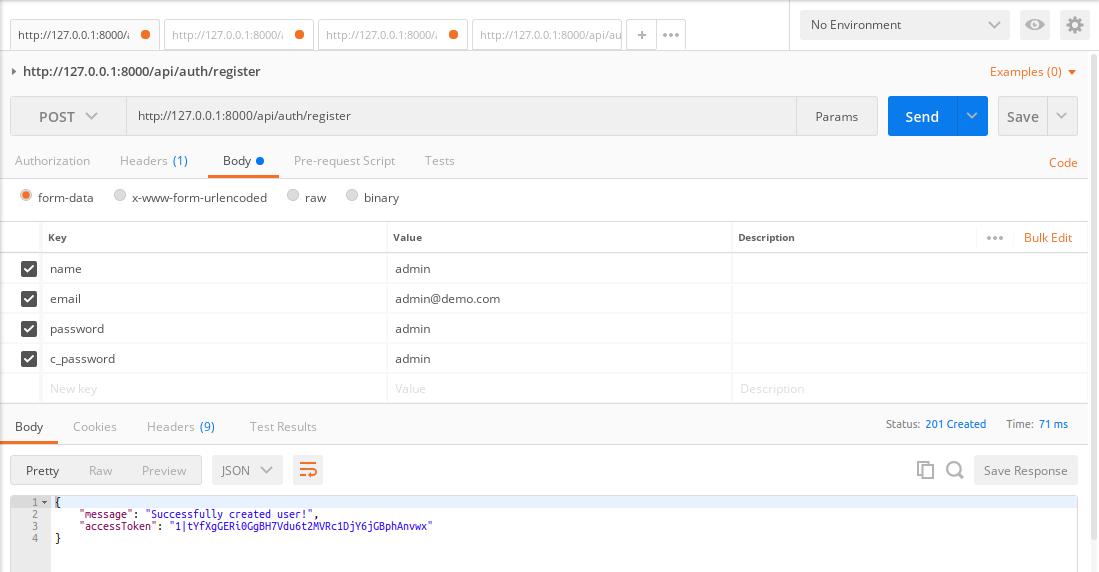
Task: Click the plus icon to add new tab
Action: click(x=642, y=35)
